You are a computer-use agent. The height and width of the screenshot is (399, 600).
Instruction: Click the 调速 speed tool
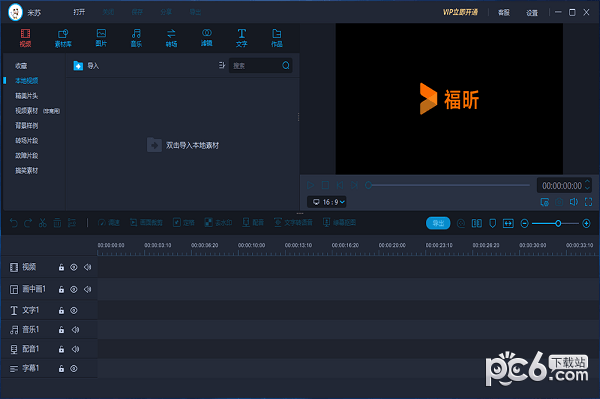[x=109, y=223]
